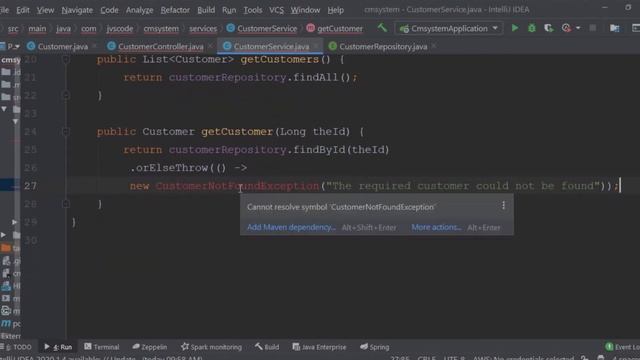The width and height of the screenshot is (640, 360).
Task: Click the java breadcrumb
Action: pyautogui.click(x=63, y=29)
